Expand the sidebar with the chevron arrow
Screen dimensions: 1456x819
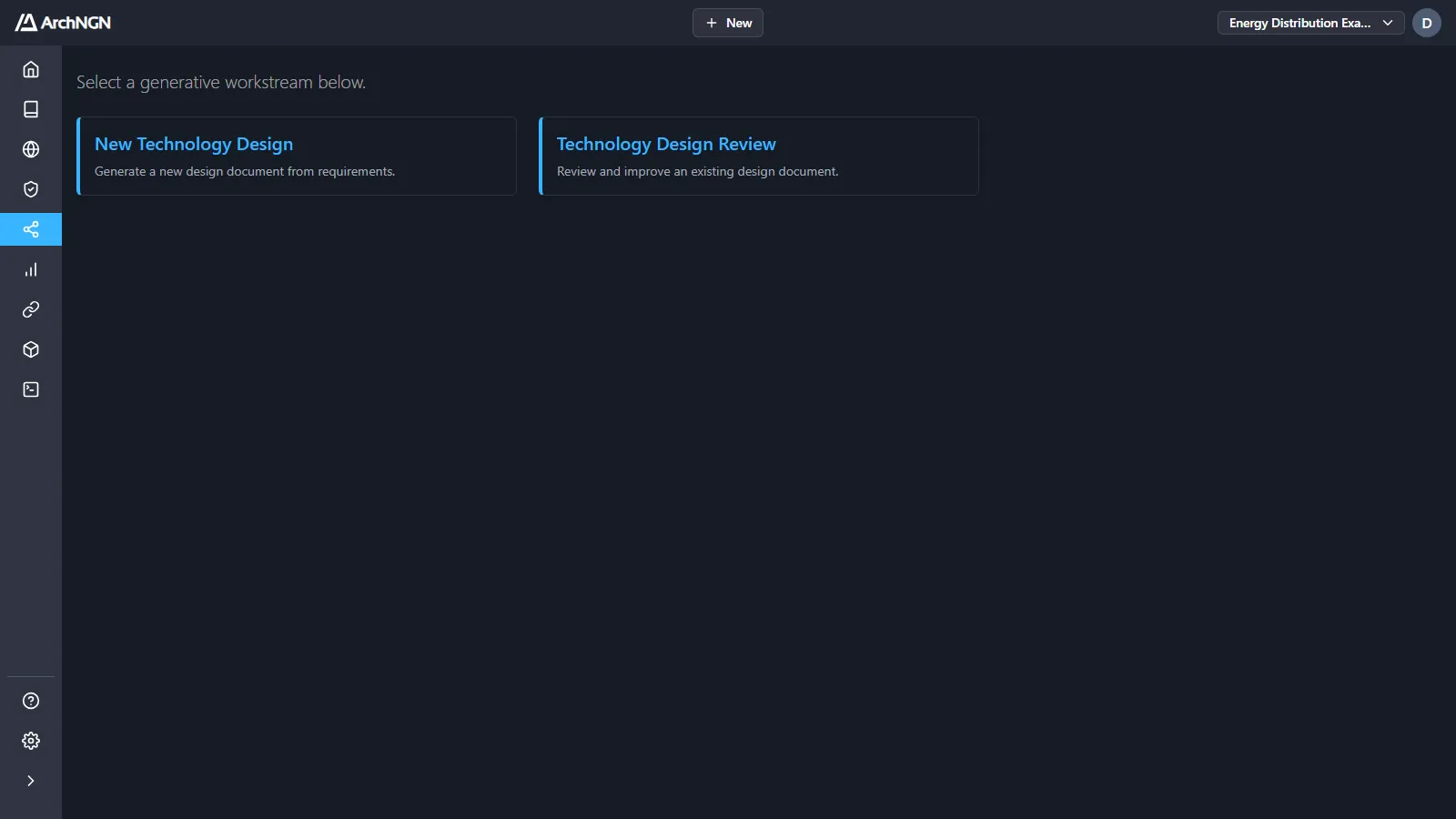[x=31, y=781]
